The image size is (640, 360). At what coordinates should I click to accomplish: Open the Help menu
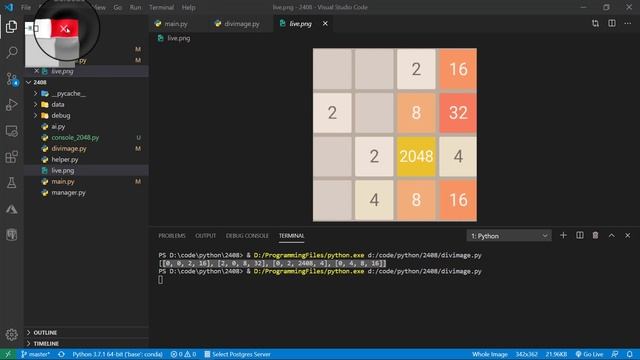point(188,7)
